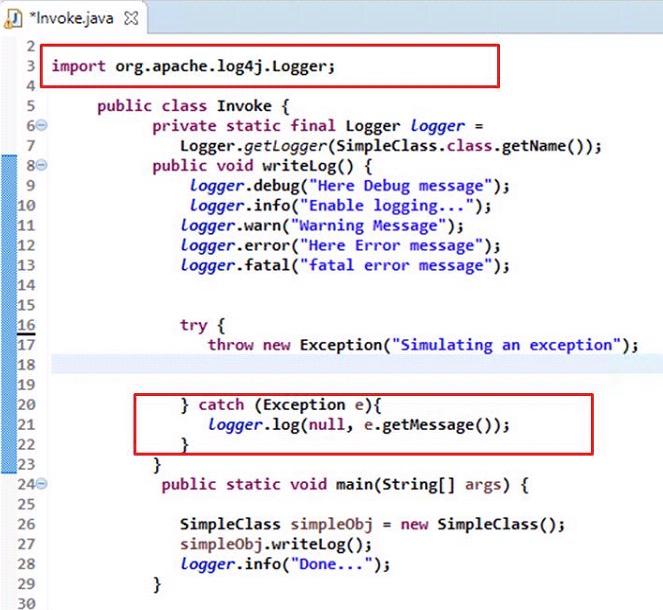Click the Java file icon on the Invoke.java tab

coord(15,17)
